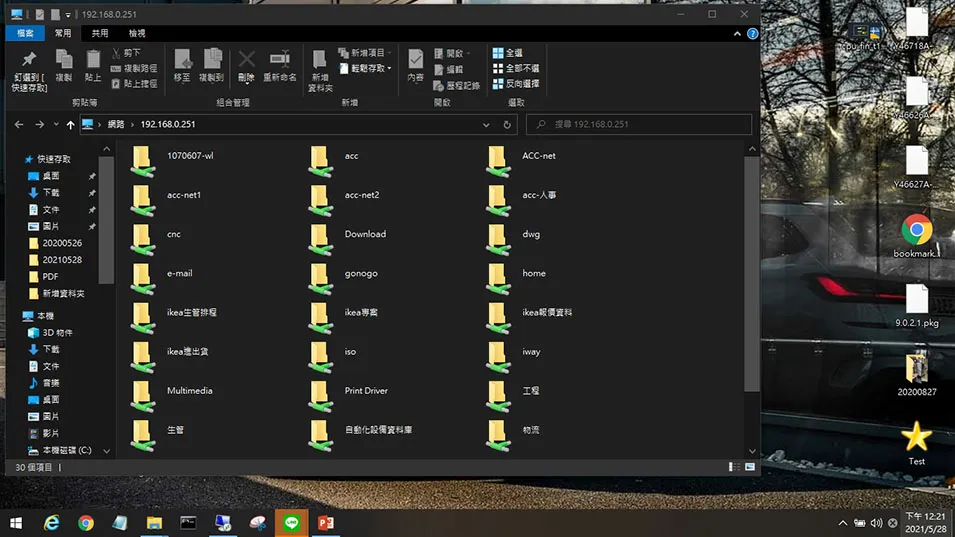Screen dimensions: 955x537
Task: Click the Help question mark icon
Action: click(753, 33)
